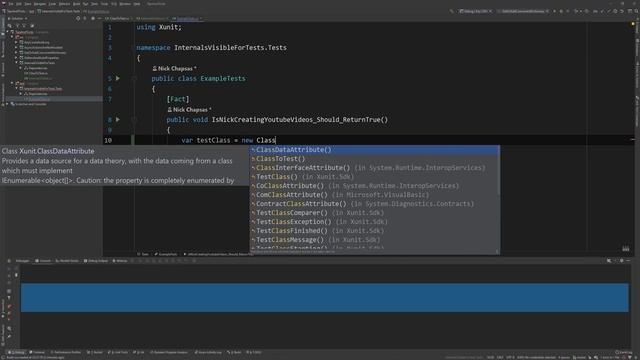Click the blue highlighted row in debug console

pyautogui.click(x=324, y=298)
